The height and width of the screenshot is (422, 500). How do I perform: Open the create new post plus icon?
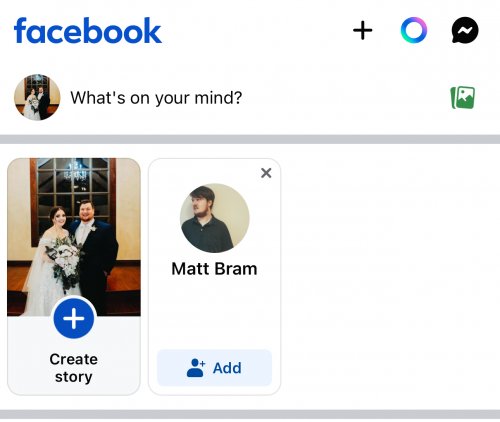pyautogui.click(x=363, y=30)
